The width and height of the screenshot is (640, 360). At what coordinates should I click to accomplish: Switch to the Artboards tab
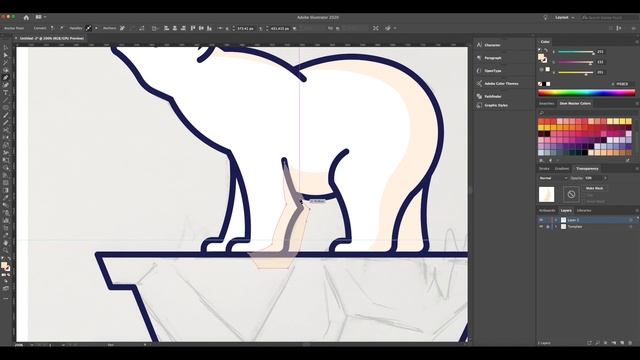(547, 210)
